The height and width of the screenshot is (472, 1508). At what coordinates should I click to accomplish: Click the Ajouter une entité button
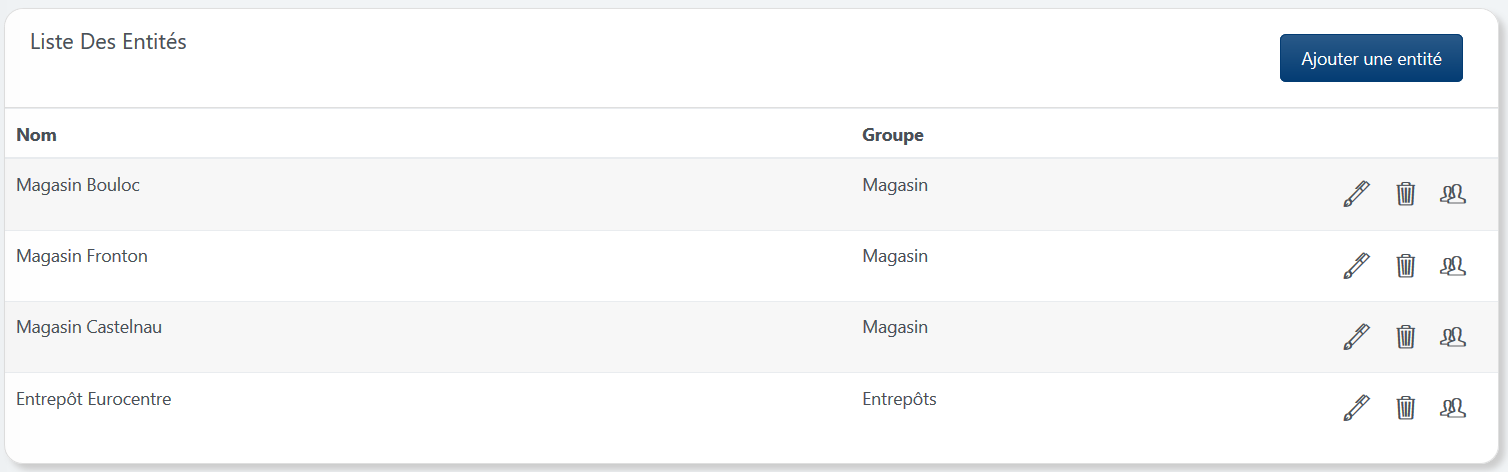click(x=1371, y=59)
